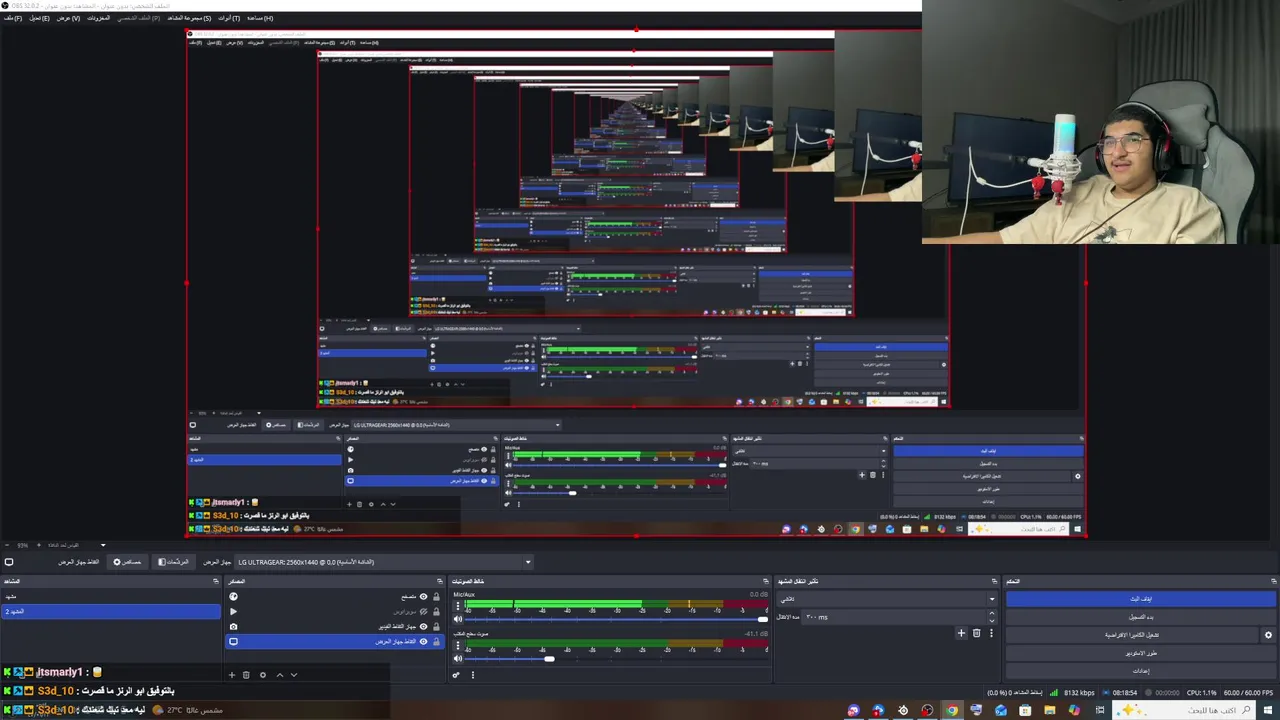Image resolution: width=1280 pixels, height=720 pixels.
Task: Toggle visibility of the first browser source
Action: click(x=423, y=597)
